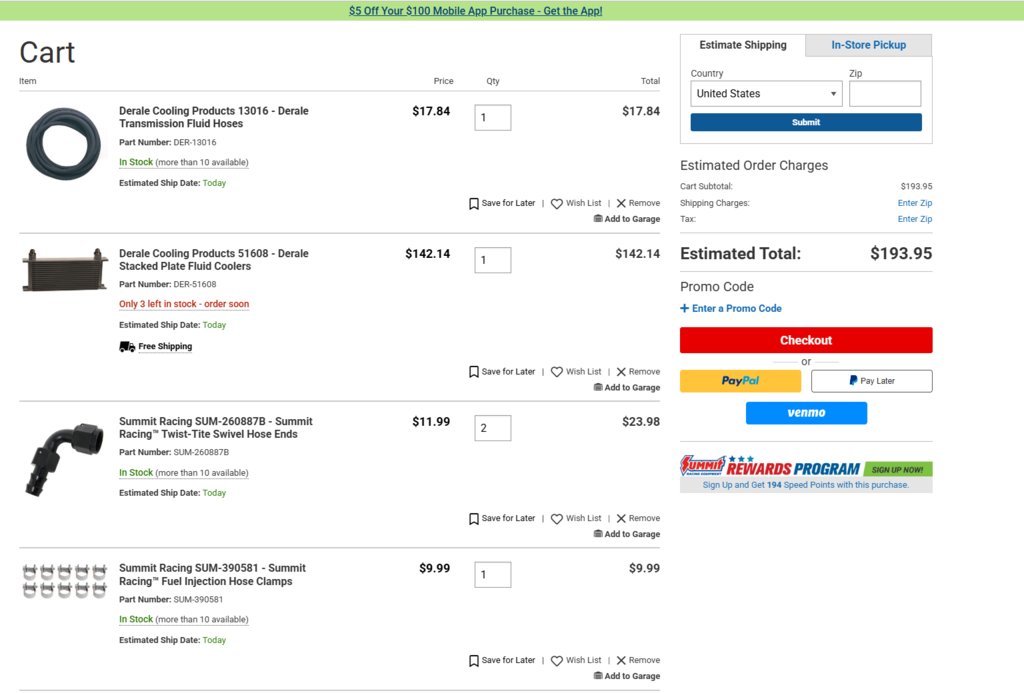Click the plus icon beside Enter a Promo Code

click(684, 308)
